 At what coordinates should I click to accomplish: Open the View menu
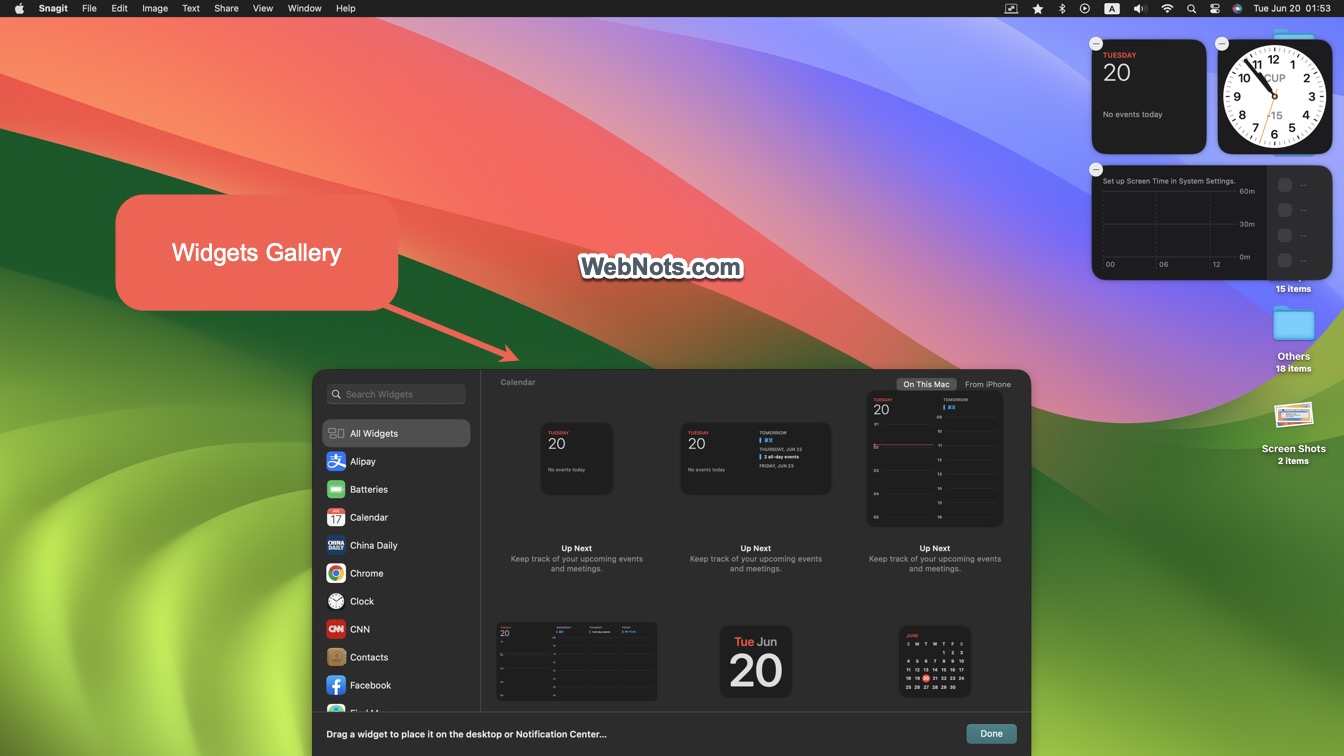point(262,8)
